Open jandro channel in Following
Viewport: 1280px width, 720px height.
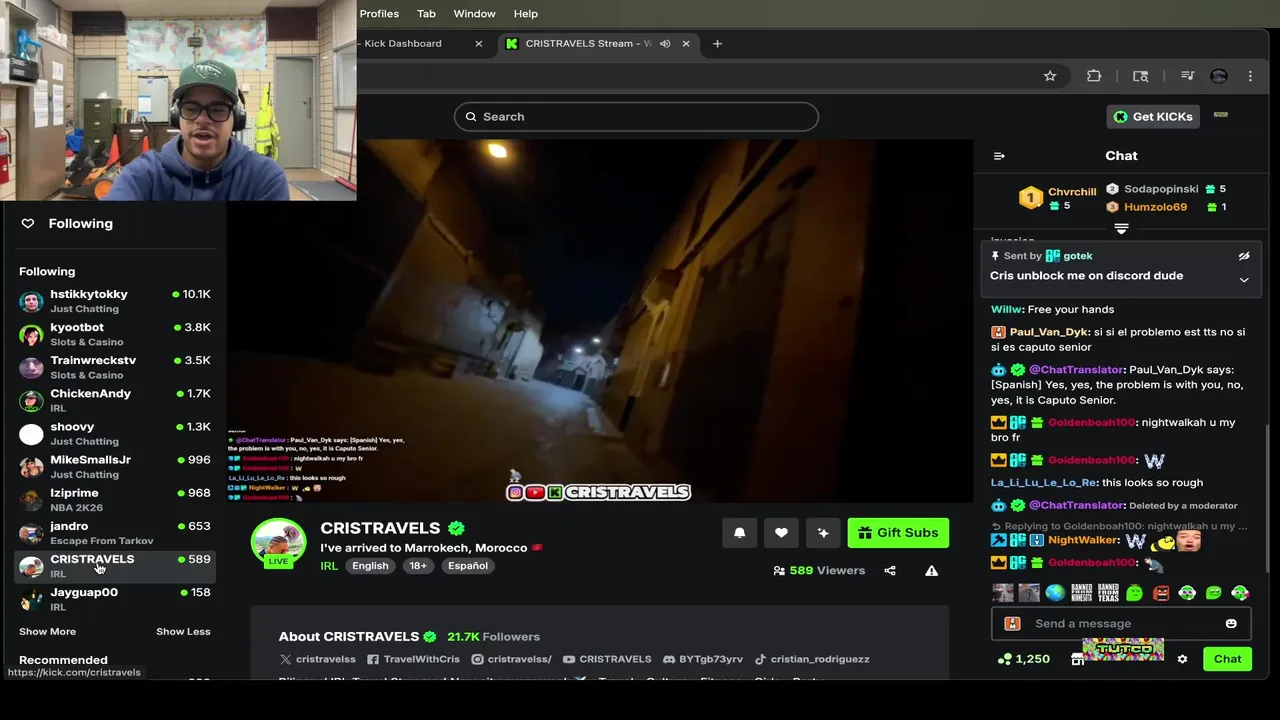115,532
